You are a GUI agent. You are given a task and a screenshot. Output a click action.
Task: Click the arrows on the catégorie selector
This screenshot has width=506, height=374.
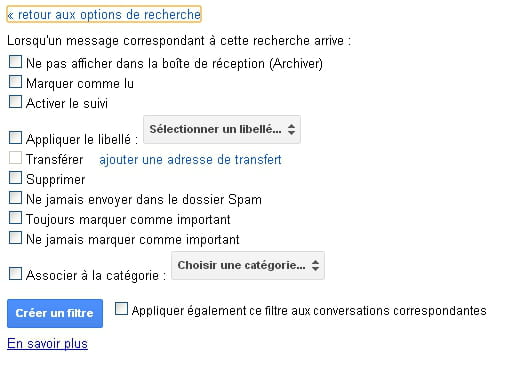tap(315, 265)
